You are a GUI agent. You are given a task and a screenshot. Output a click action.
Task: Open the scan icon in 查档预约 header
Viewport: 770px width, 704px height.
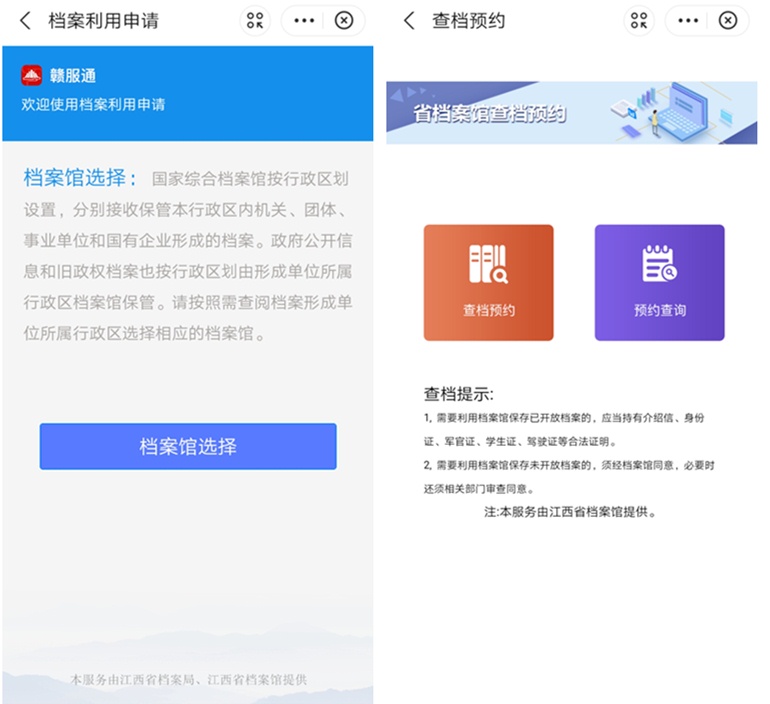coord(639,20)
